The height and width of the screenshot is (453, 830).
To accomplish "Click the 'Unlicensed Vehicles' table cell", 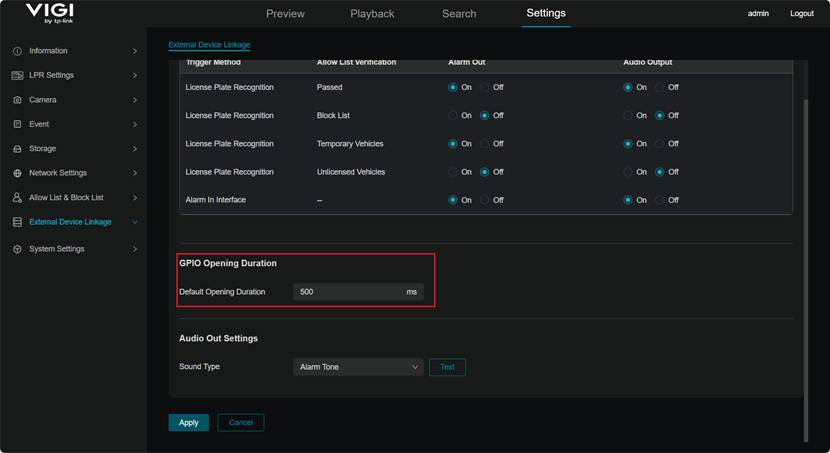I will click(351, 172).
